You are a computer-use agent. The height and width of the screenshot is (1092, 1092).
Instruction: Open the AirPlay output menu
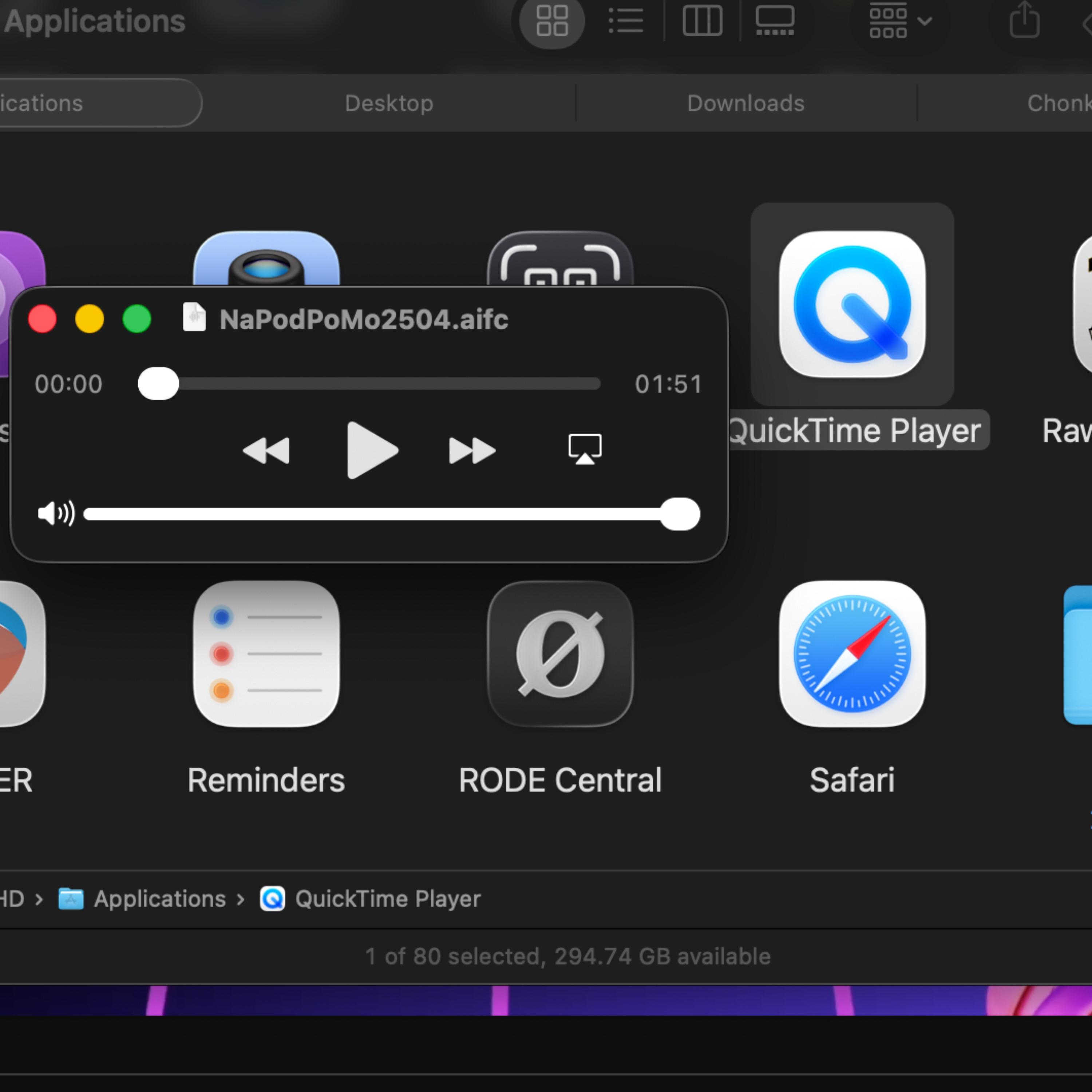tap(585, 449)
